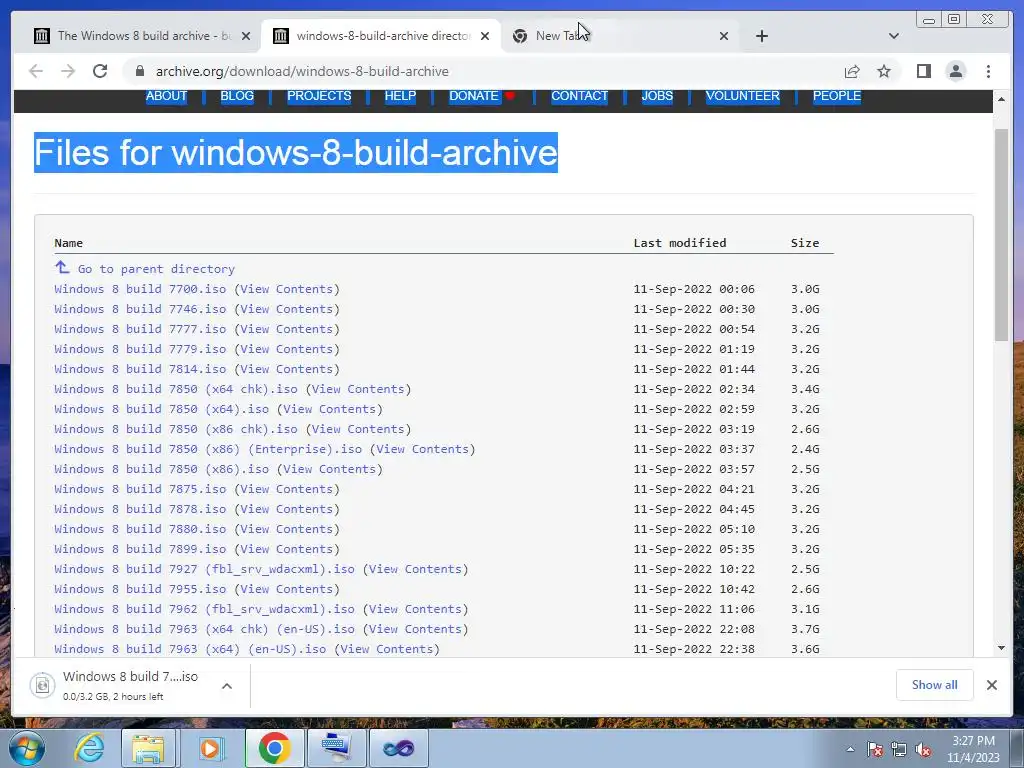Image resolution: width=1024 pixels, height=768 pixels.
Task: Download build 7850 (x86) (Enterprise).iso
Action: coord(208,449)
